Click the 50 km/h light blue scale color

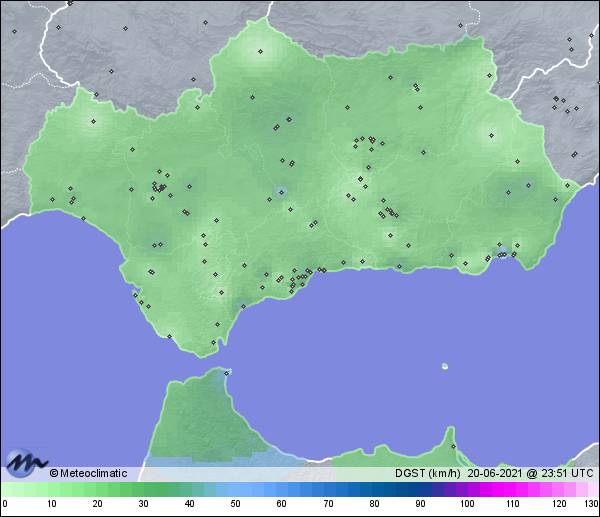point(235,489)
